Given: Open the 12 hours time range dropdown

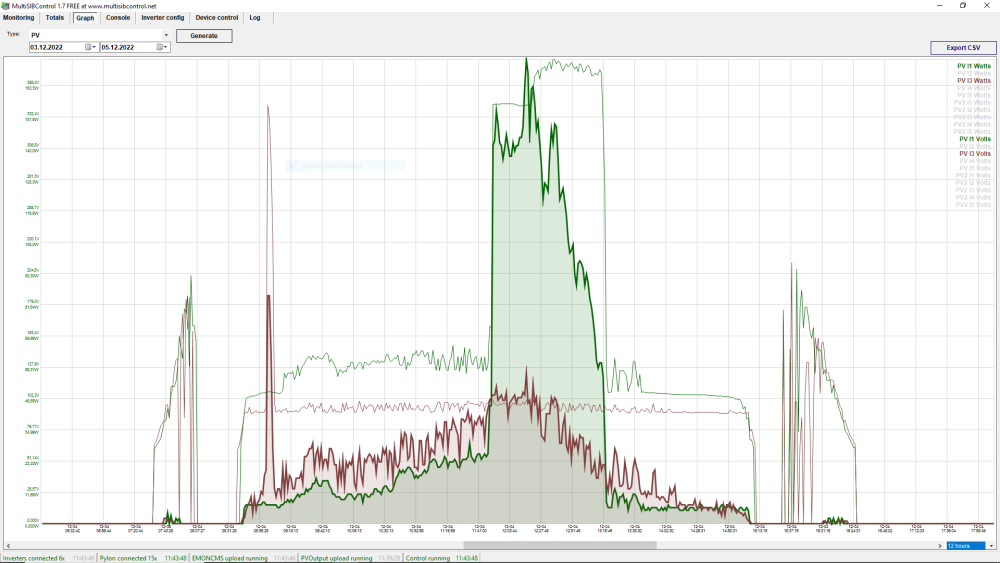Looking at the screenshot, I should [x=991, y=546].
